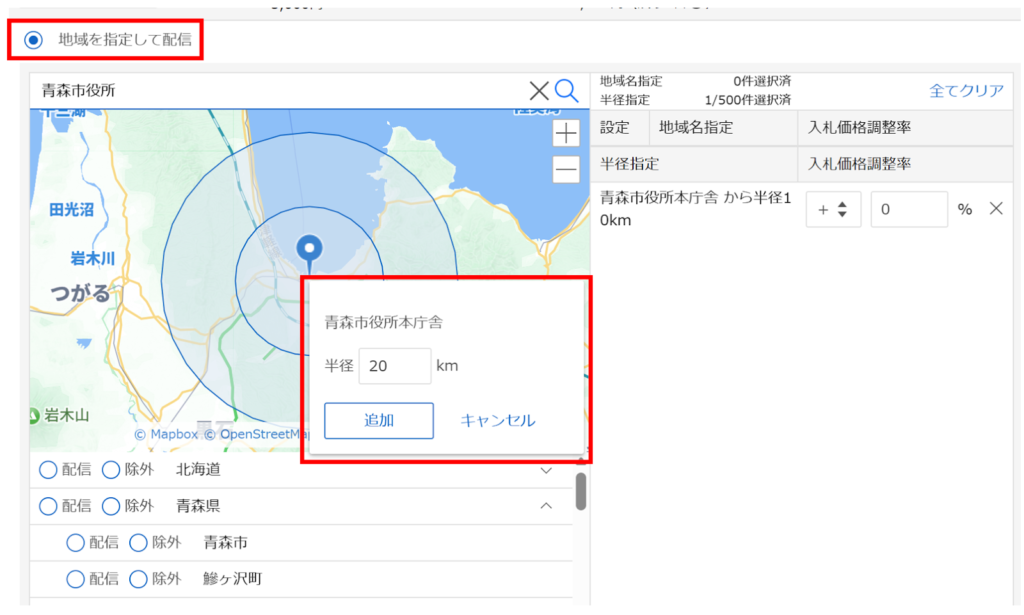Select 除外 for 青森県
This screenshot has width=1024, height=615.
point(111,506)
